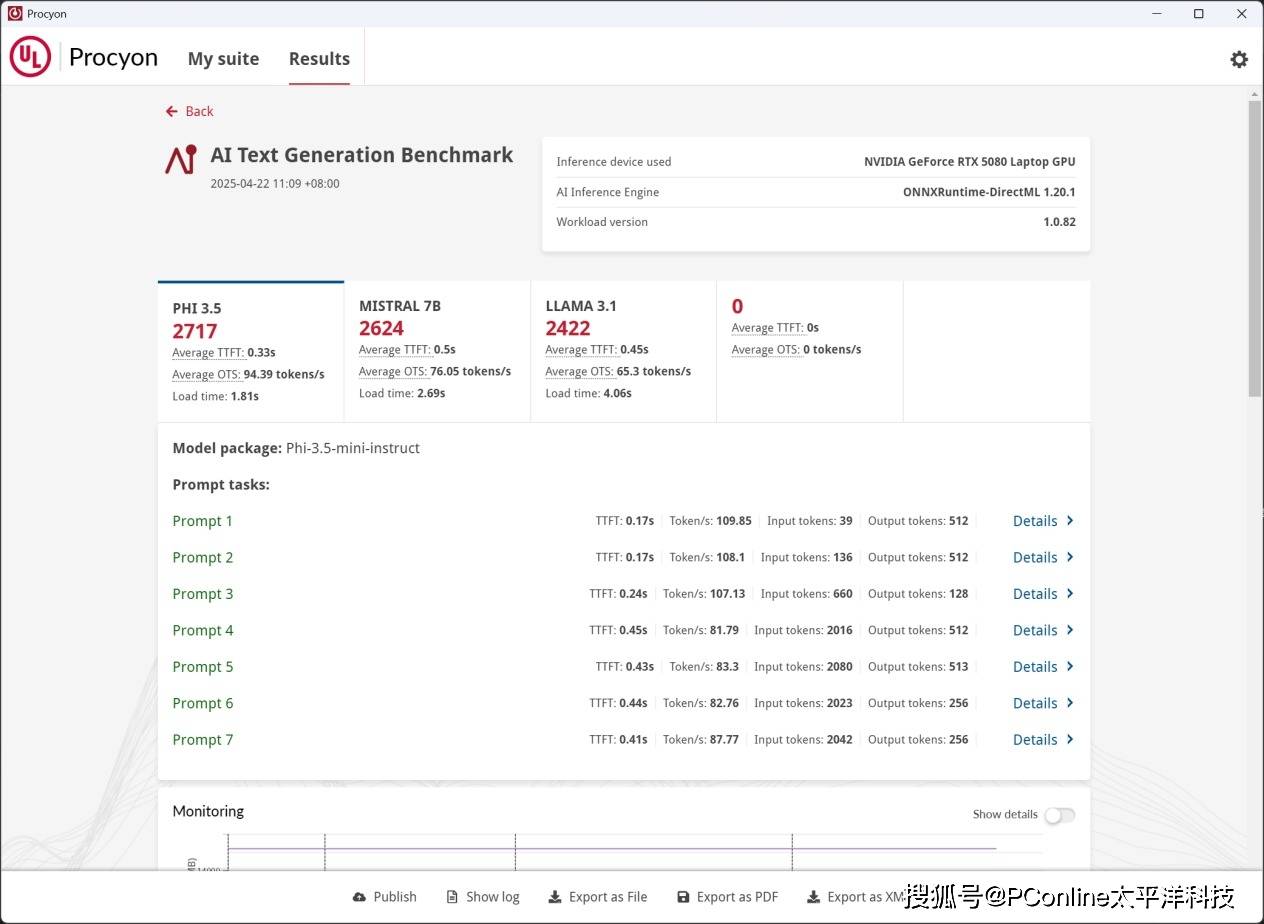The image size is (1264, 924).
Task: Expand details chevron for Prompt 7
Action: [1070, 740]
